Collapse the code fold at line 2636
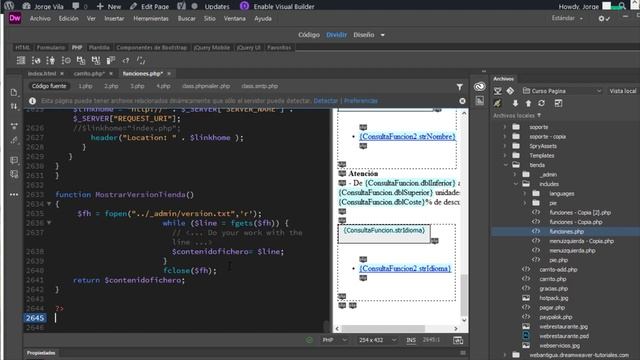Image resolution: width=640 pixels, height=360 pixels. 49,223
